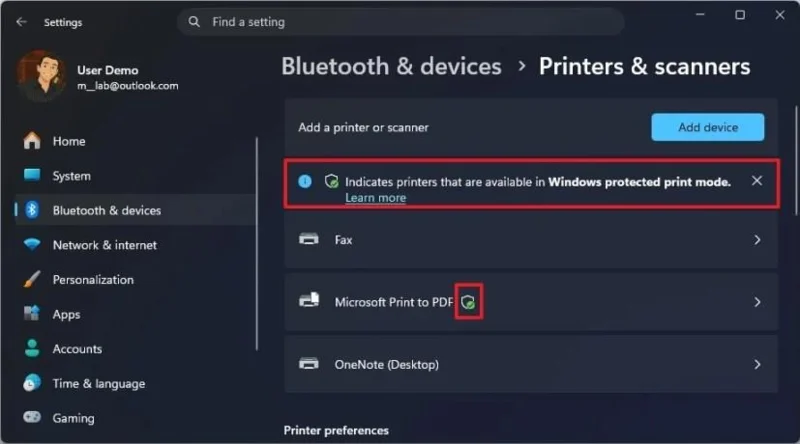
Task: Open the User Demo profile picture
Action: pos(42,76)
